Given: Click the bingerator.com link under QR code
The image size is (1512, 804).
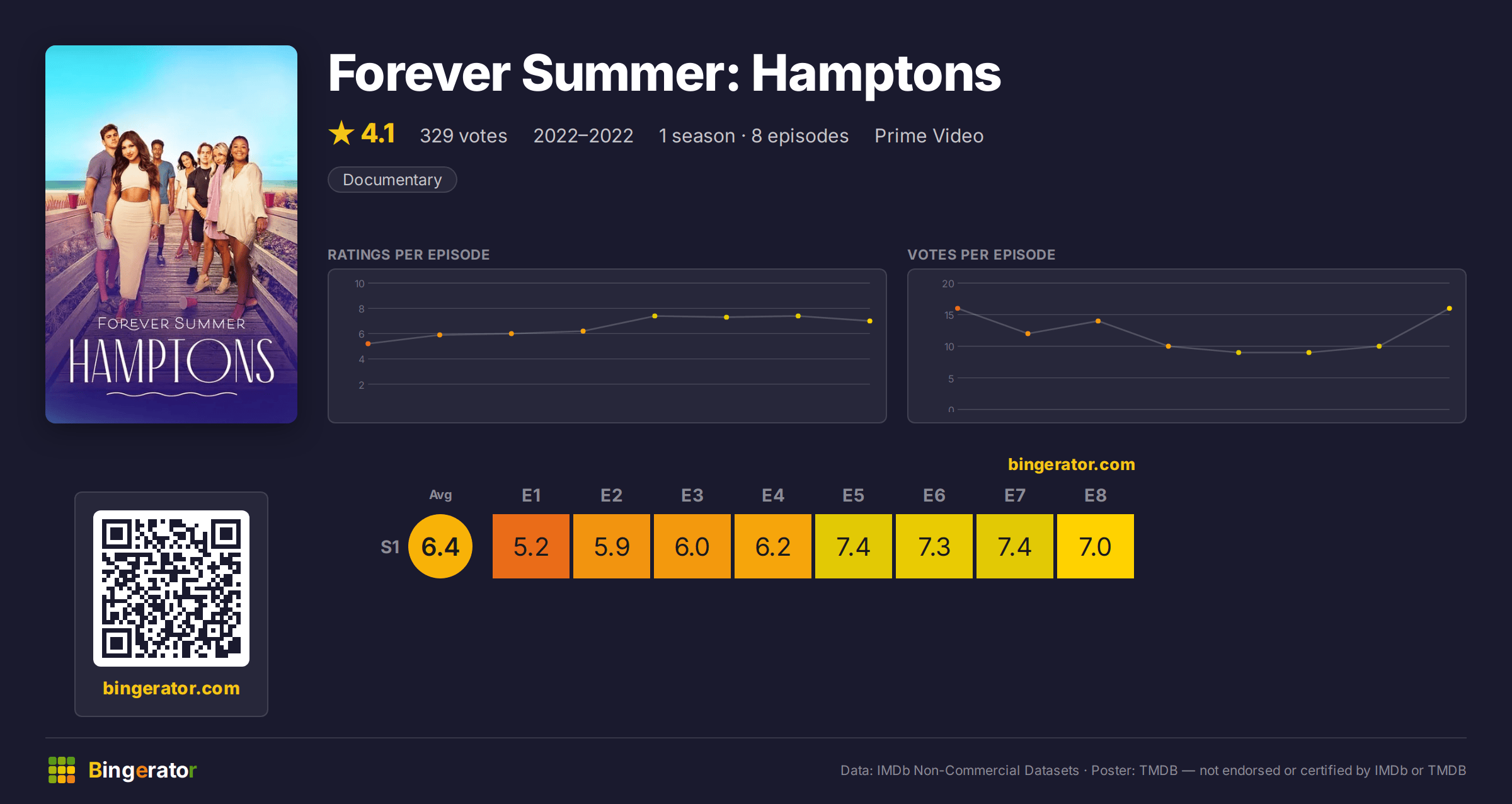Looking at the screenshot, I should point(171,688).
